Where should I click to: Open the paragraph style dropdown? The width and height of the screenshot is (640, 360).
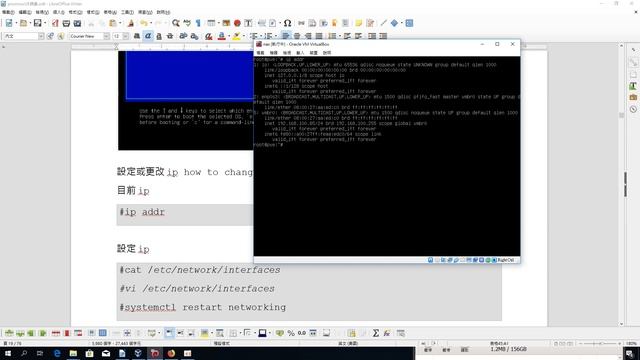pyautogui.click(x=41, y=36)
